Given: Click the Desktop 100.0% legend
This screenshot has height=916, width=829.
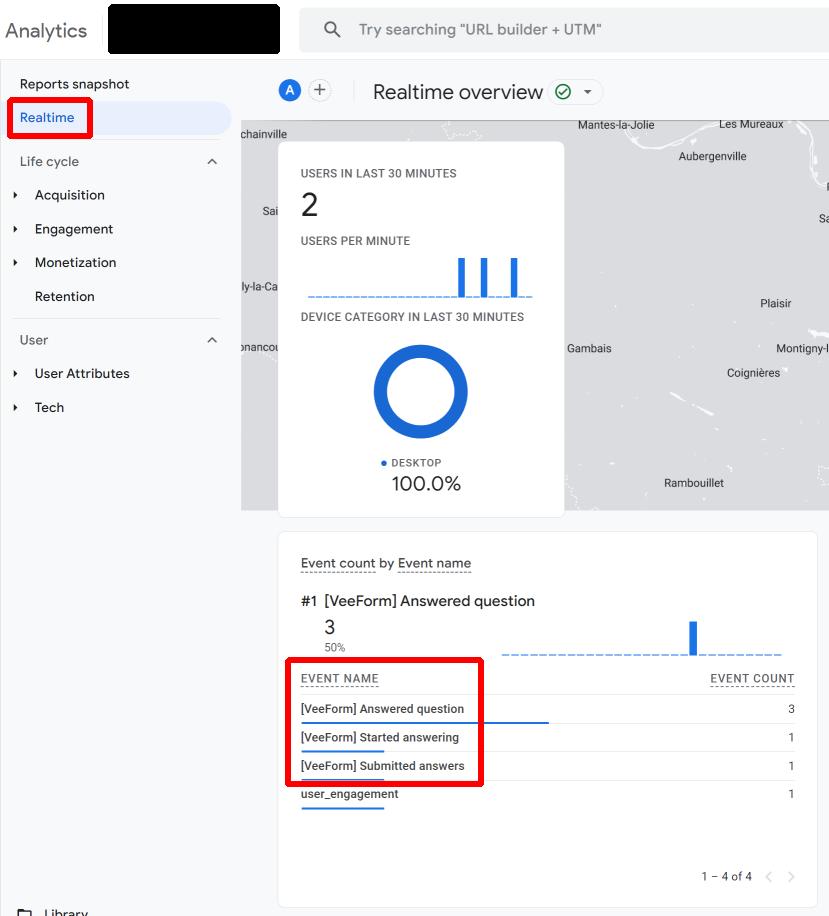Looking at the screenshot, I should coord(421,475).
